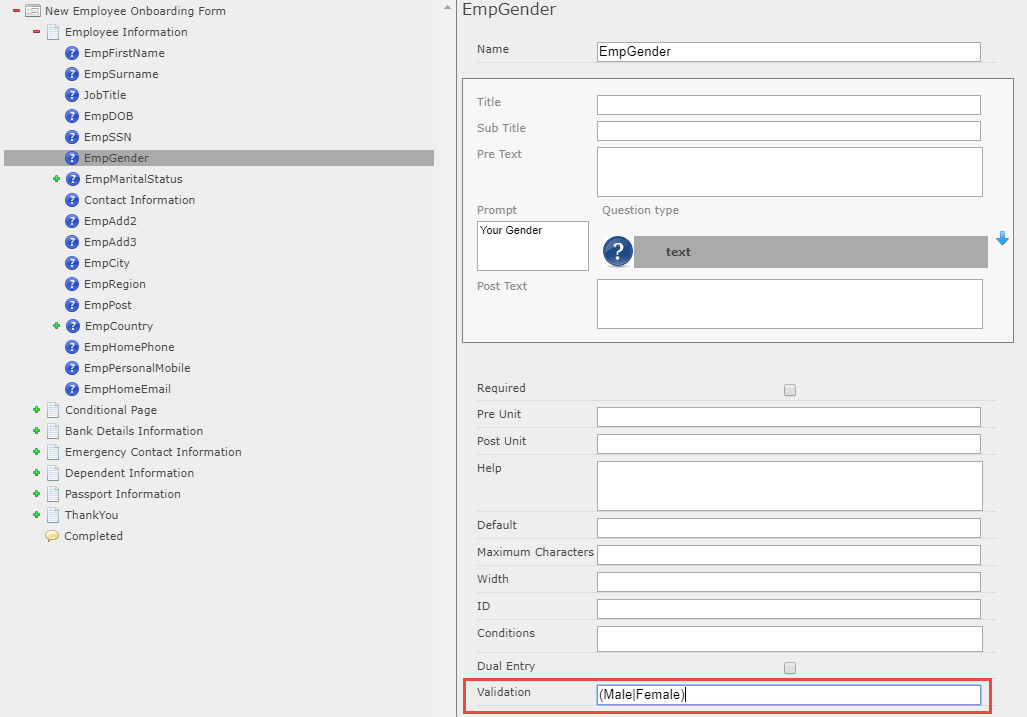Enable the Required checkbox

tap(790, 390)
